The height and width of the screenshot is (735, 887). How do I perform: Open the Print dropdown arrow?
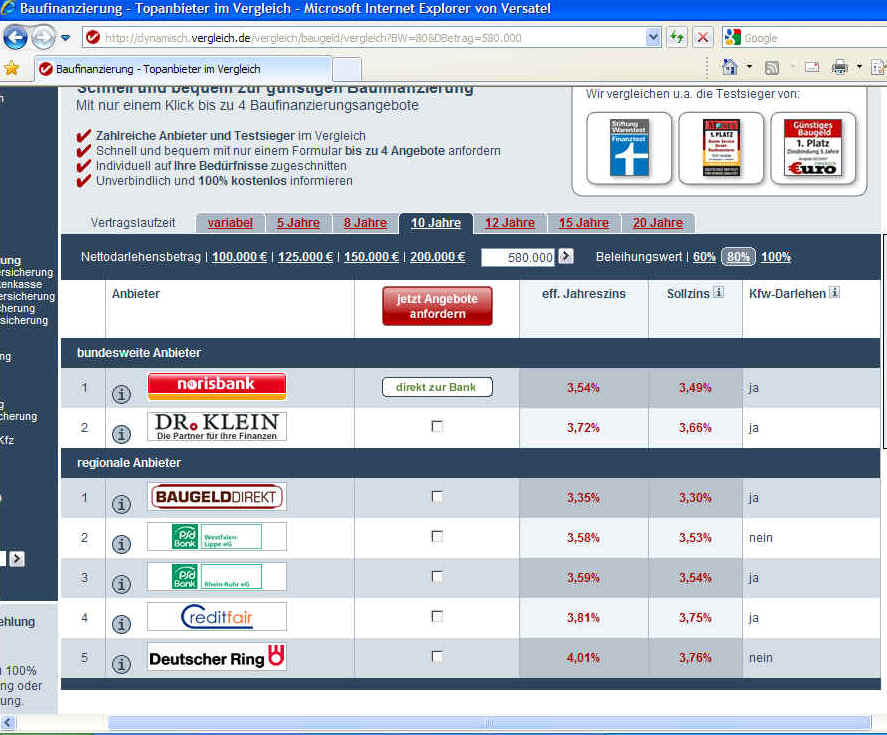pos(859,67)
